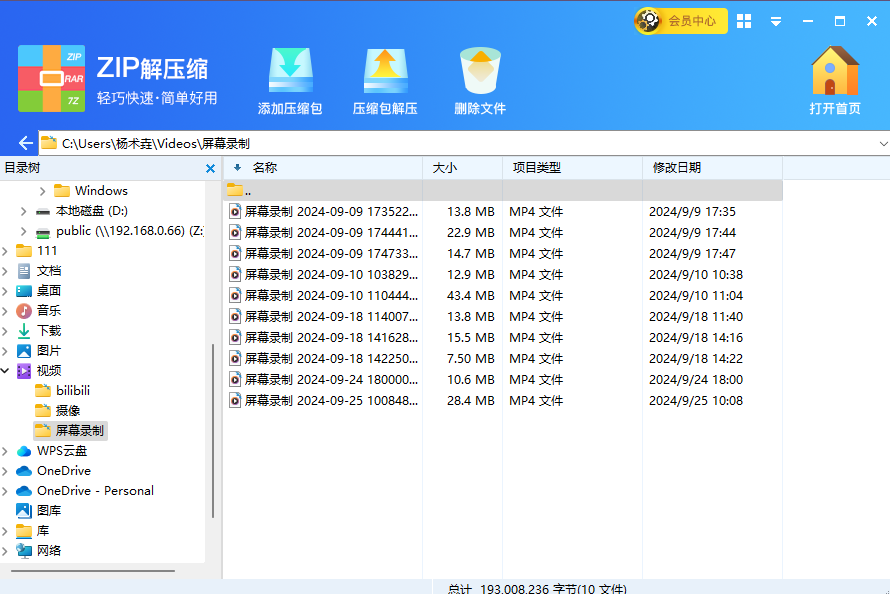Expand the OneDrive - Personal node
Image resolution: width=890 pixels, height=594 pixels.
6,491
